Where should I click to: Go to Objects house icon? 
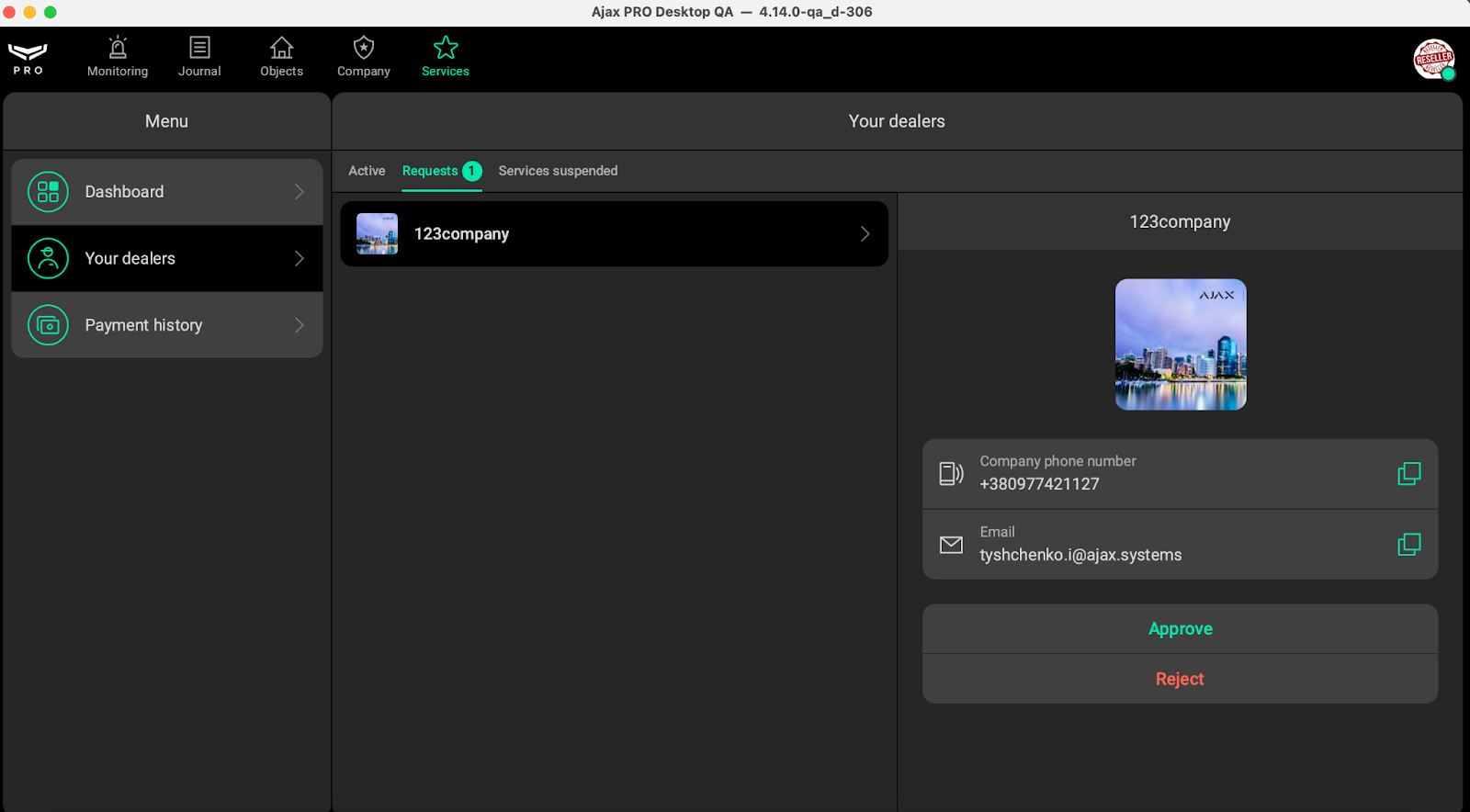[x=281, y=48]
